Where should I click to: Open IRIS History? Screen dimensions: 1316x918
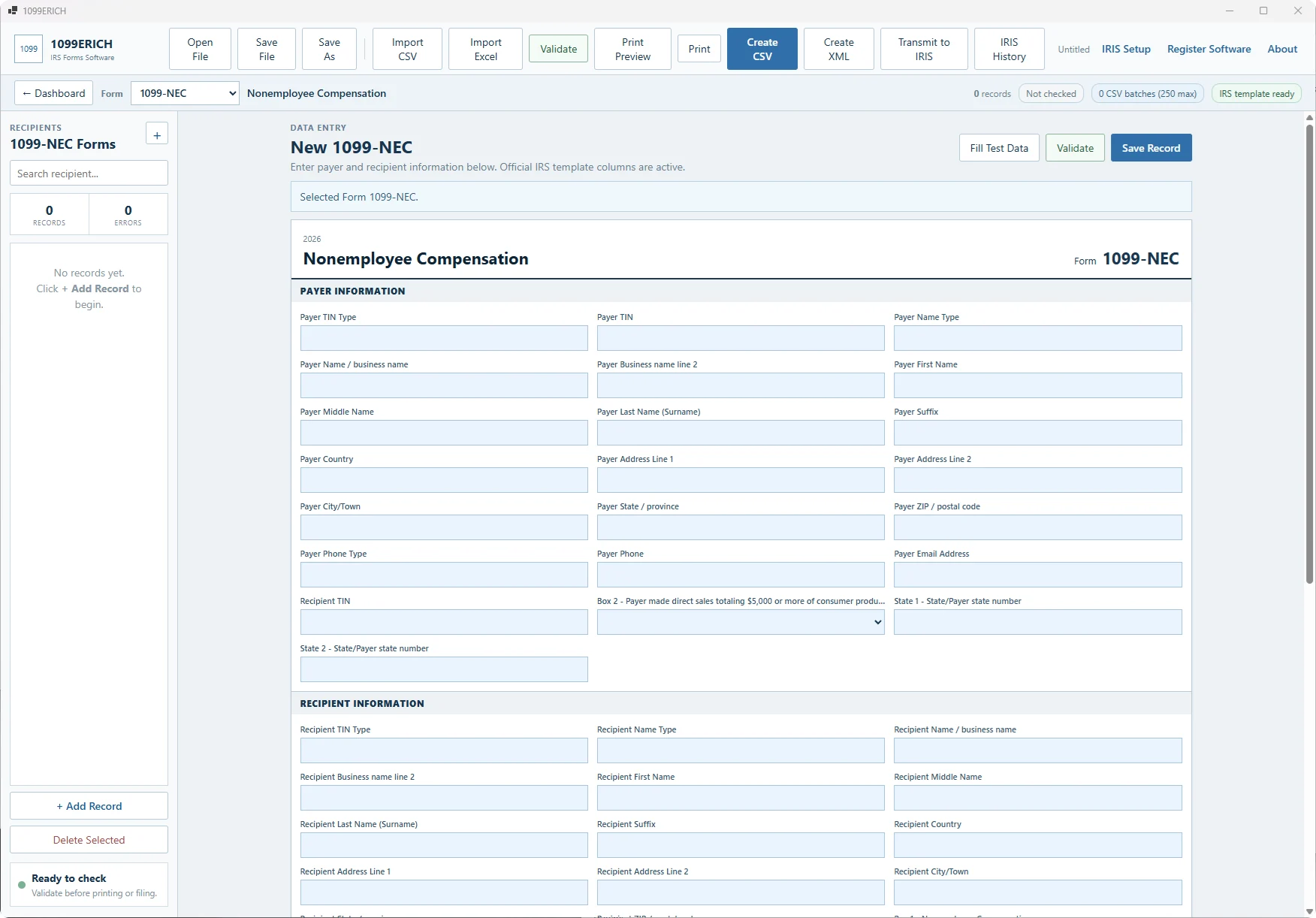pyautogui.click(x=1009, y=49)
